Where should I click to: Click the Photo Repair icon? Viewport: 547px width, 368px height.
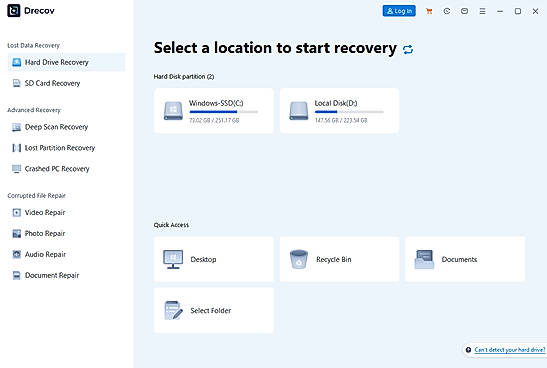point(16,233)
